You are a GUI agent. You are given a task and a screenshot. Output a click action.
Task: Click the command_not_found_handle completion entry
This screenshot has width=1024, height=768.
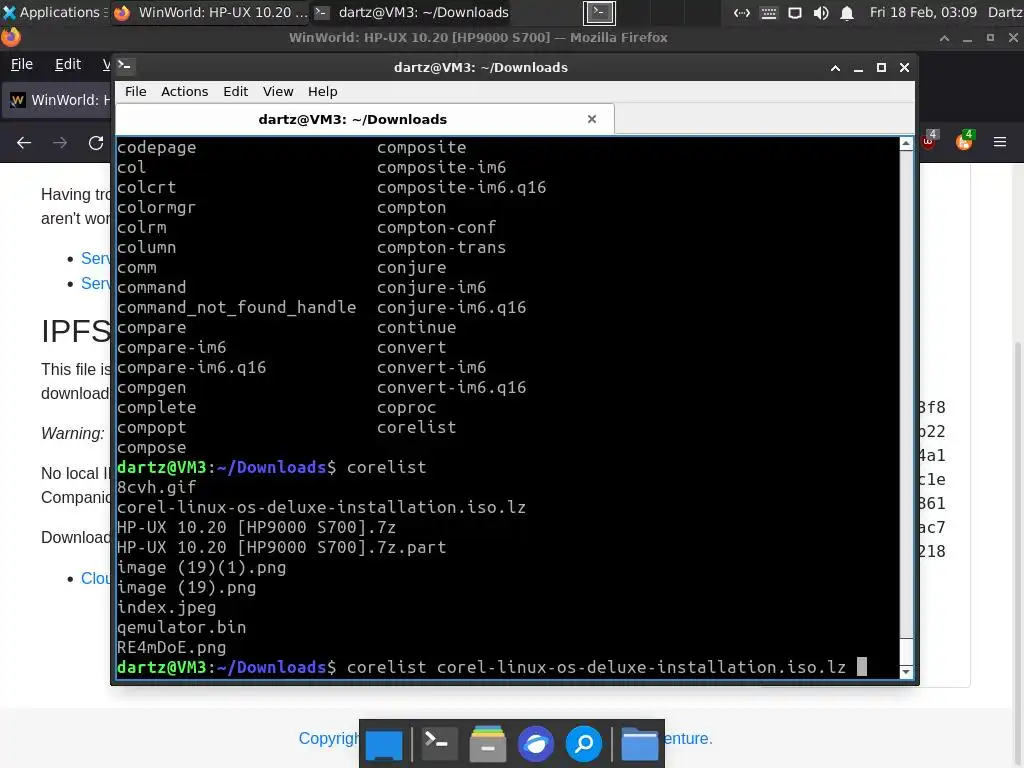236,308
